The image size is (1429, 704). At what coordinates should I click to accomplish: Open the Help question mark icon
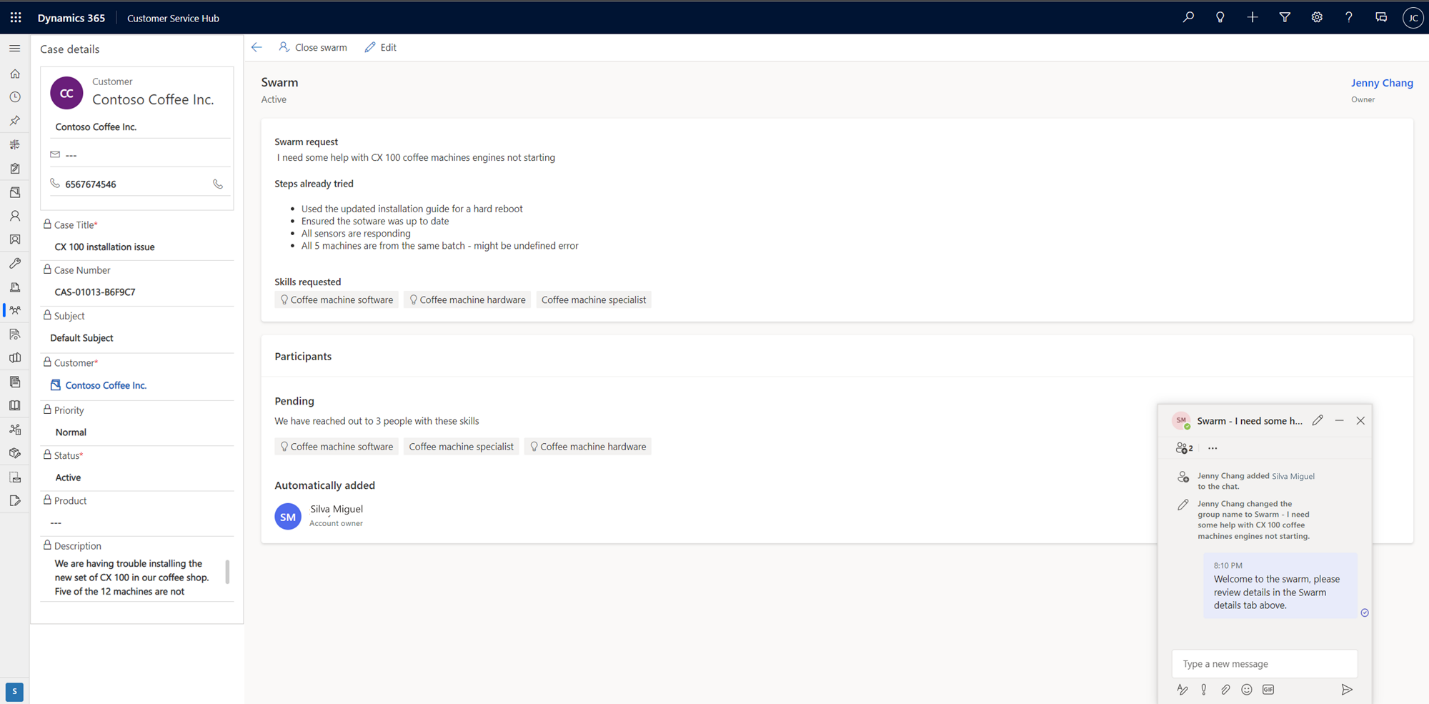pyautogui.click(x=1349, y=17)
